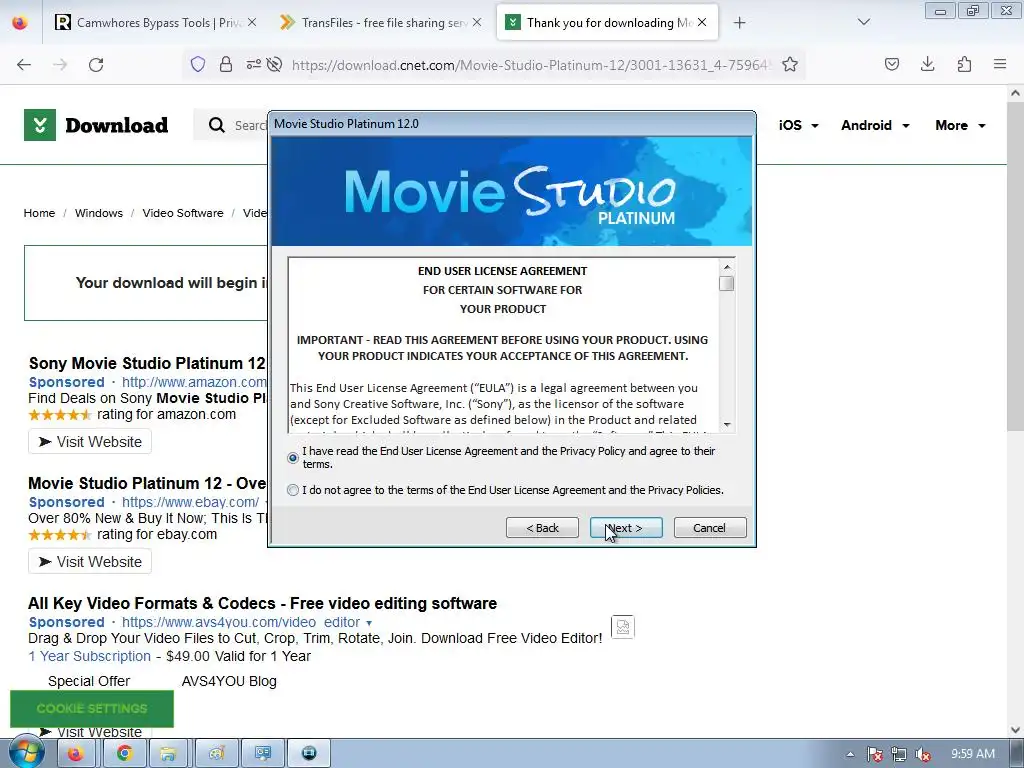Open the paint palette taskbar icon
The width and height of the screenshot is (1024, 768).
(x=216, y=753)
